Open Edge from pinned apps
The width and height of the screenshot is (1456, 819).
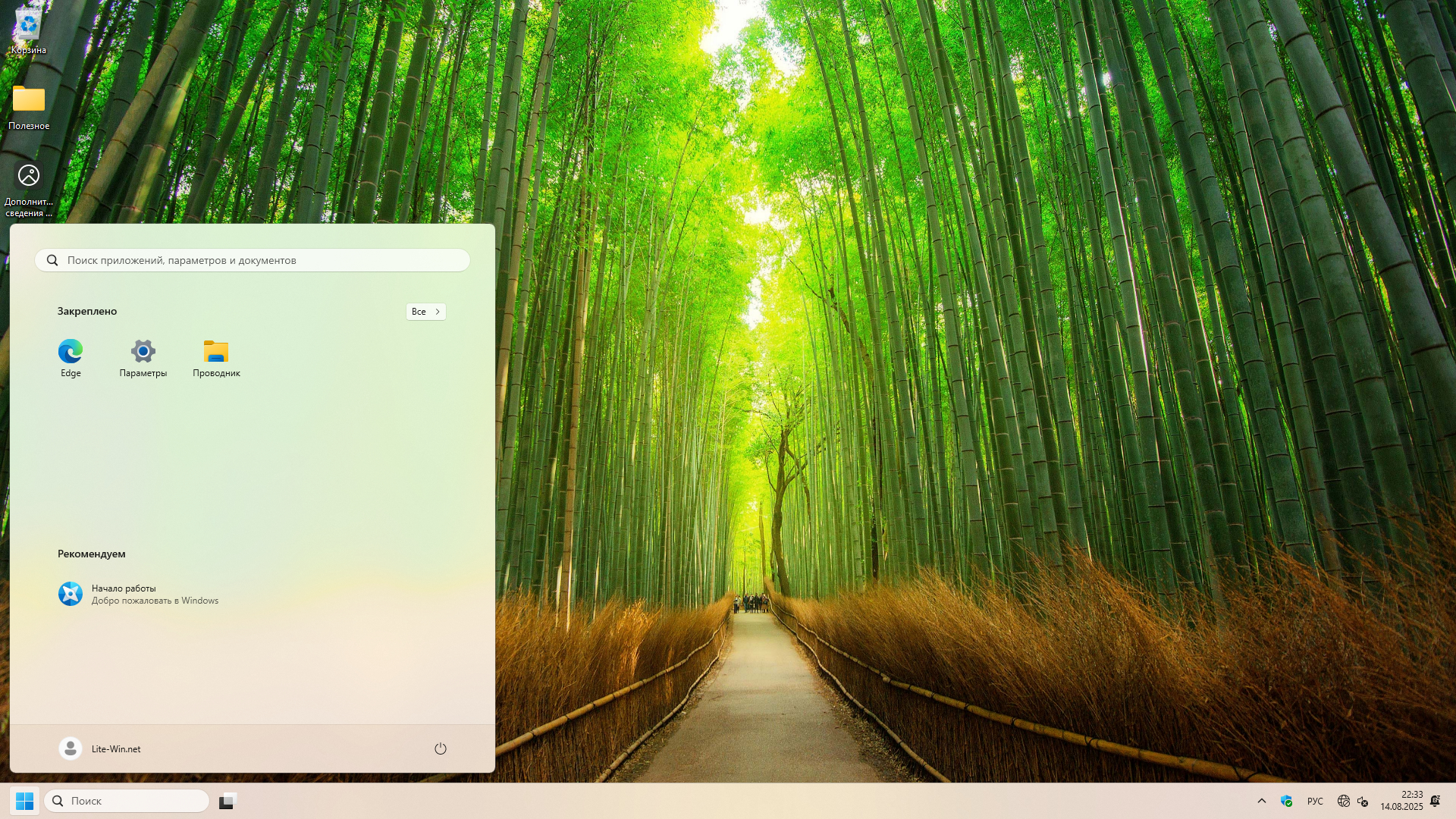[71, 352]
